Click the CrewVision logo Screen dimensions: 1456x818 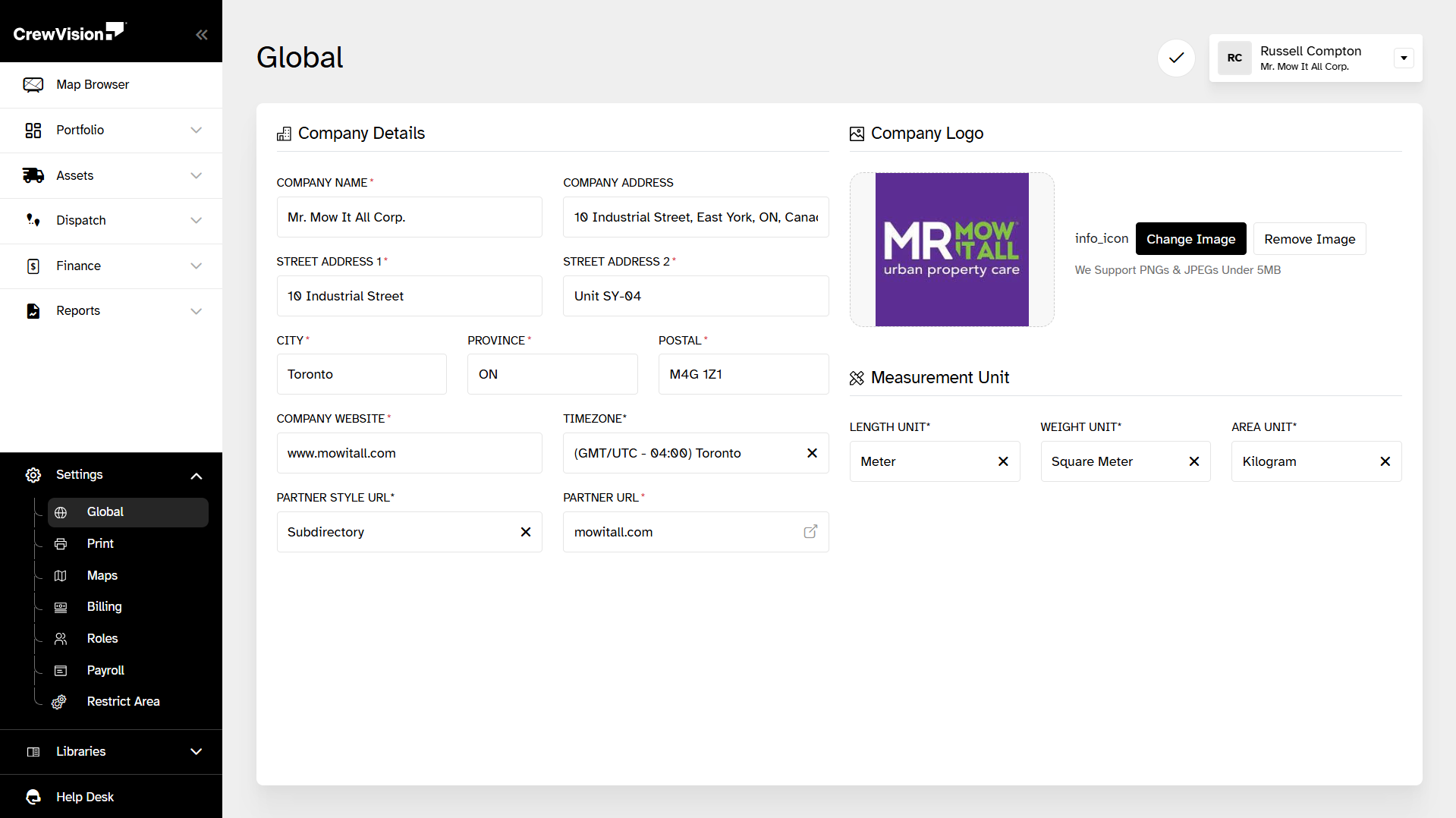pyautogui.click(x=69, y=32)
